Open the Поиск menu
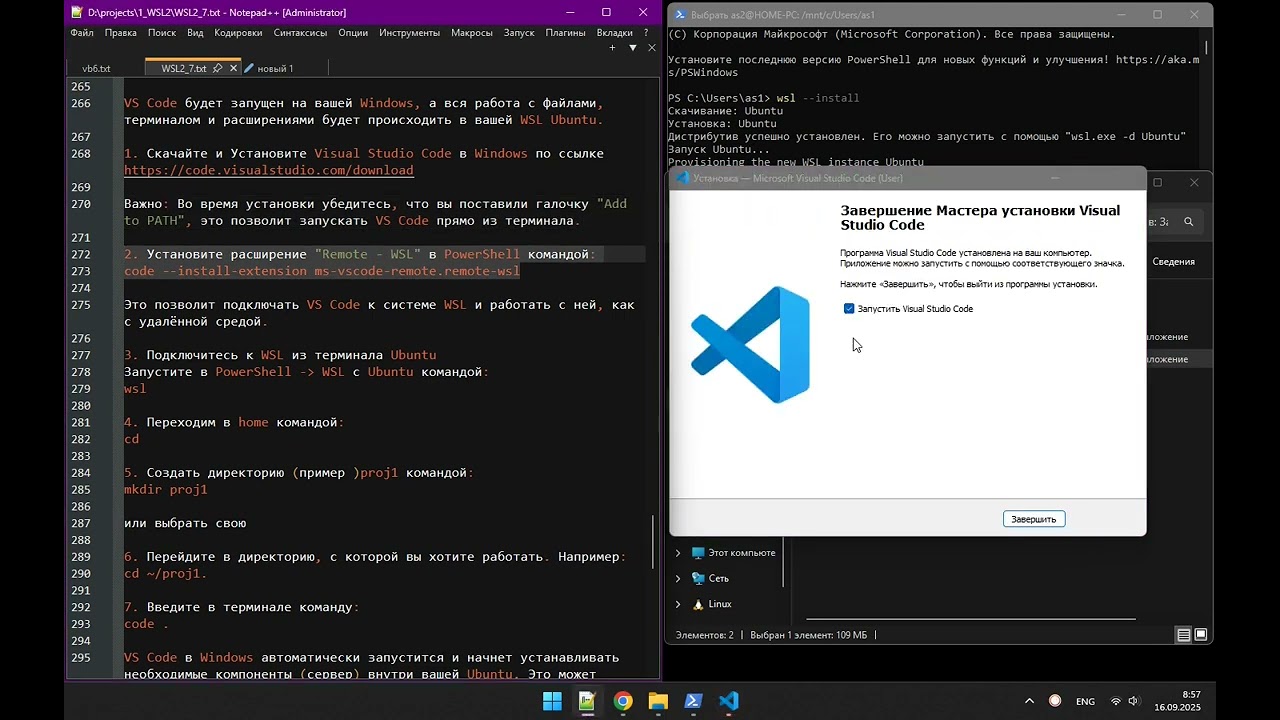 162,32
